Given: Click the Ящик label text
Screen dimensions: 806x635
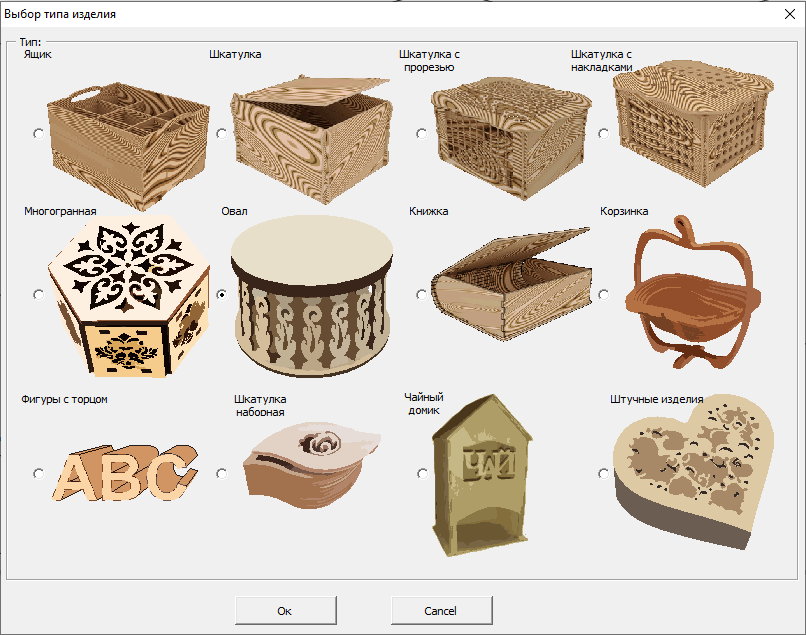Looking at the screenshot, I should (38, 55).
